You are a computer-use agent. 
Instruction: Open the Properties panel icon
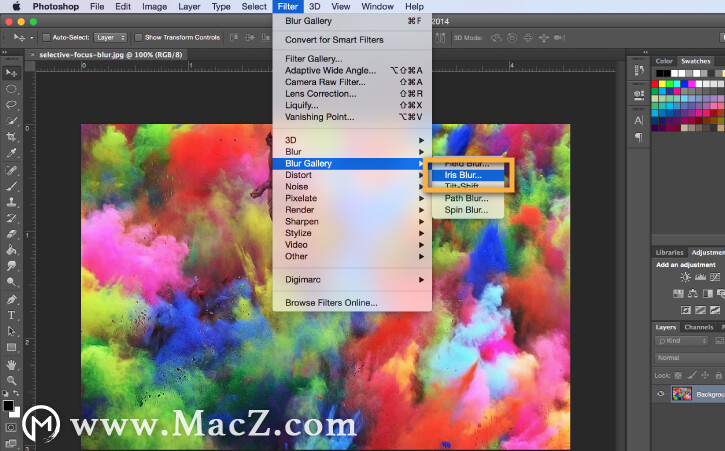click(x=639, y=95)
